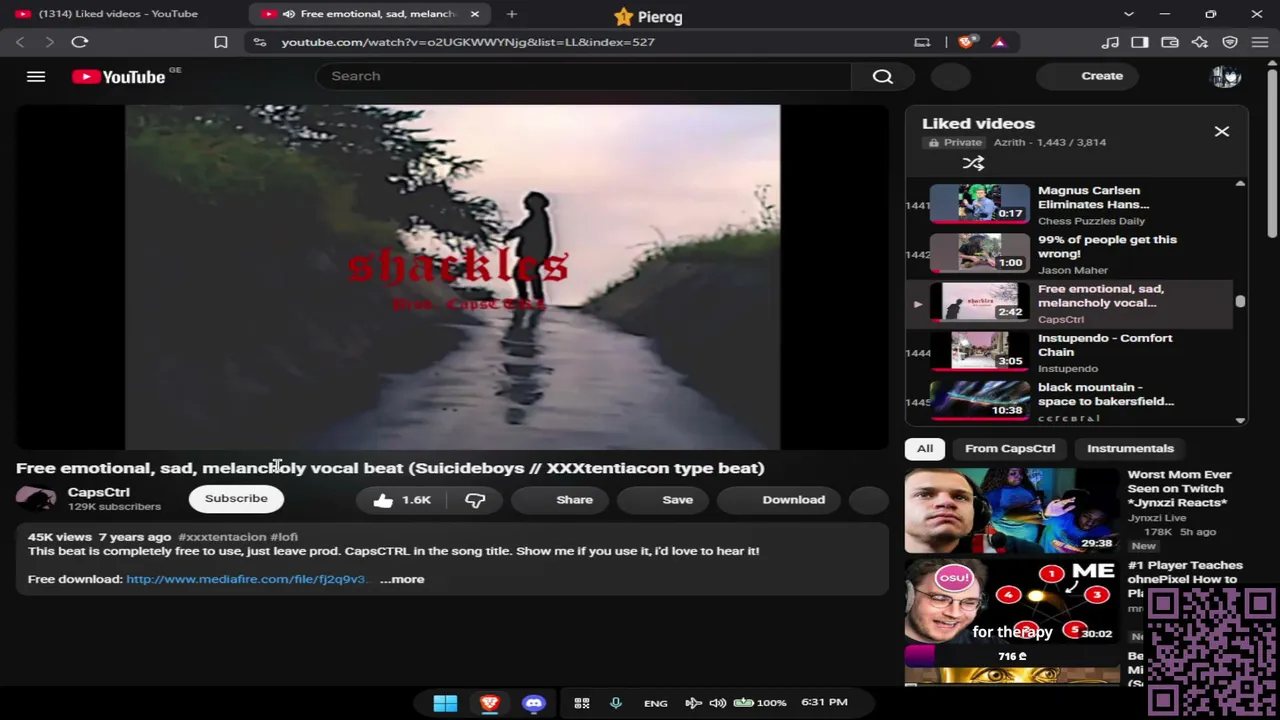Open the YouTube account avatar menu

click(x=1226, y=76)
